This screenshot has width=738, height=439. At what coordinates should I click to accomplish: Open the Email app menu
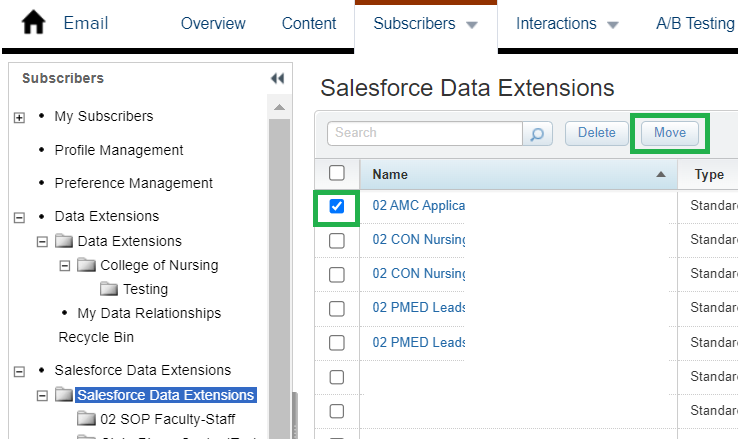coord(86,23)
